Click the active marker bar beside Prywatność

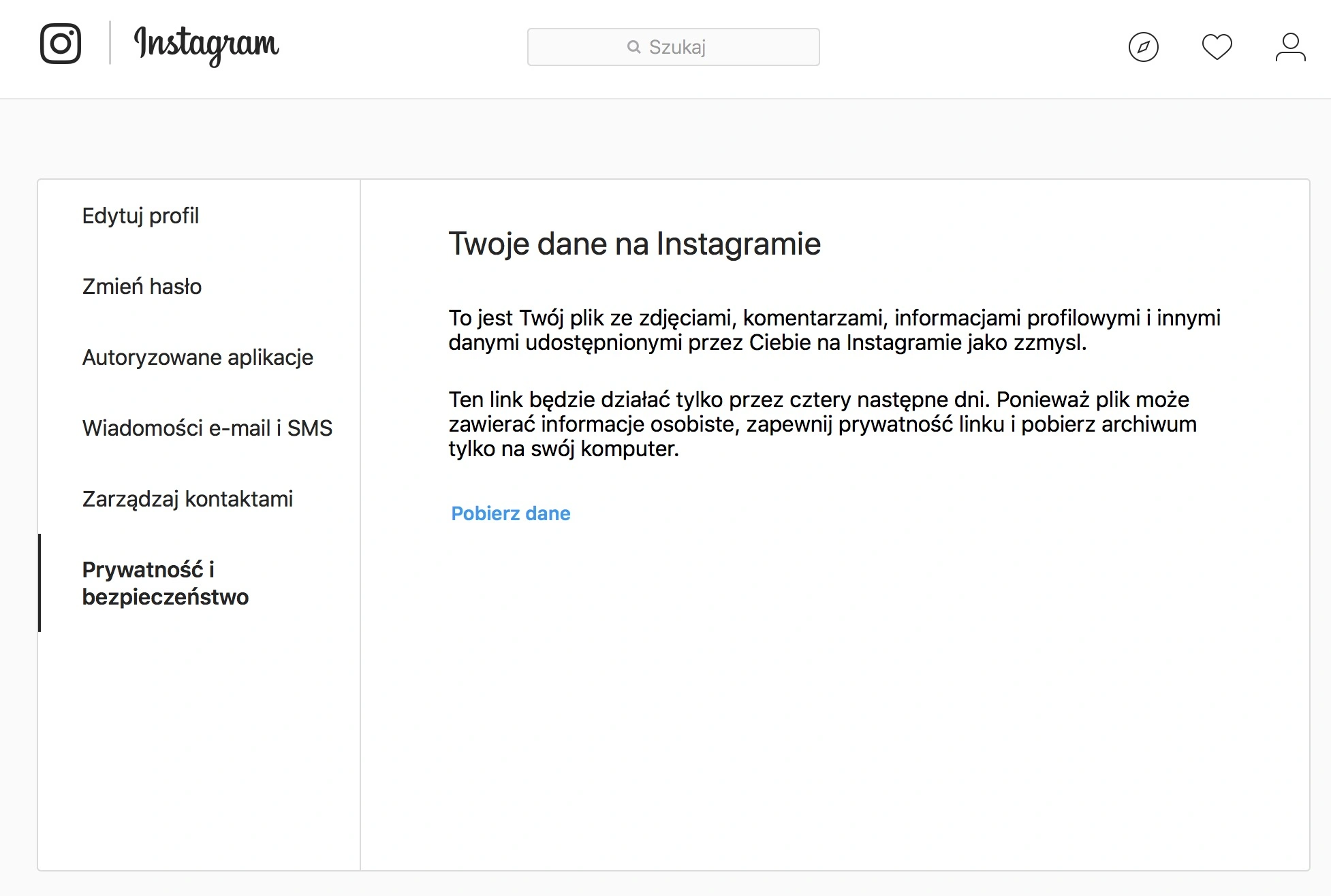pyautogui.click(x=40, y=583)
